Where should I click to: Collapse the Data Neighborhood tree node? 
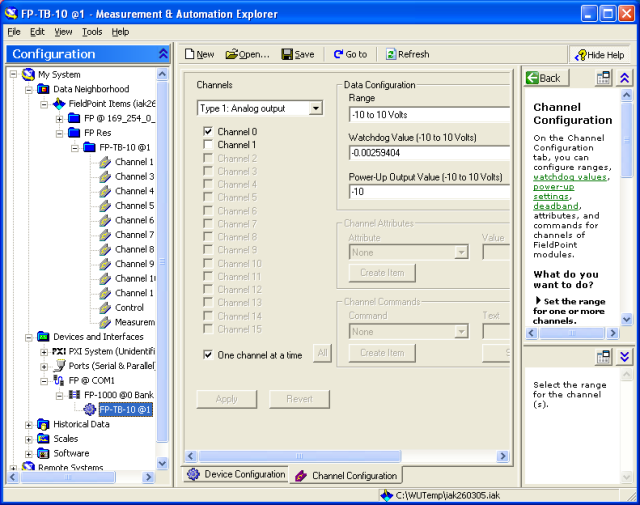tap(29, 89)
